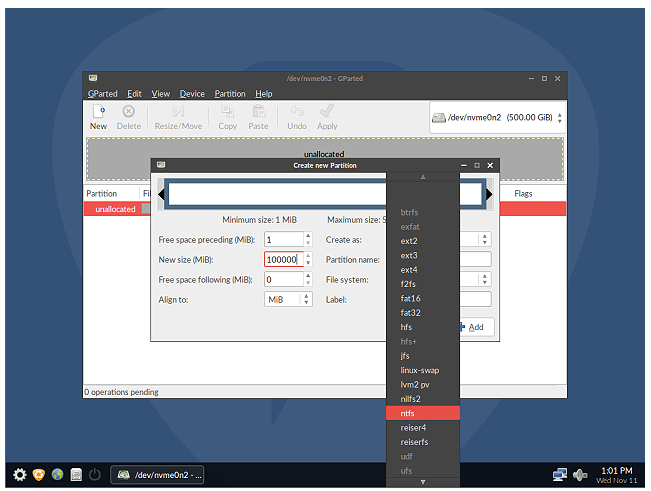This screenshot has height=491, width=651.
Task: Click the /dev/nvme0n2 taskbar window button
Action: (157, 475)
